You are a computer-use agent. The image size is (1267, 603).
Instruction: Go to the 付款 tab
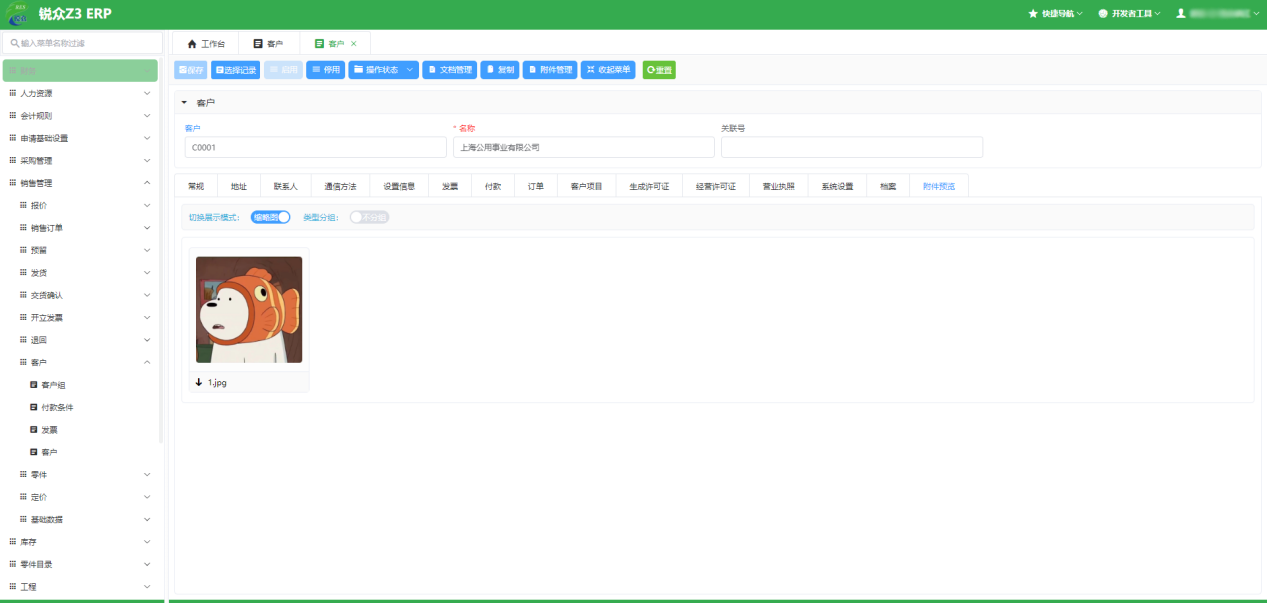493,187
